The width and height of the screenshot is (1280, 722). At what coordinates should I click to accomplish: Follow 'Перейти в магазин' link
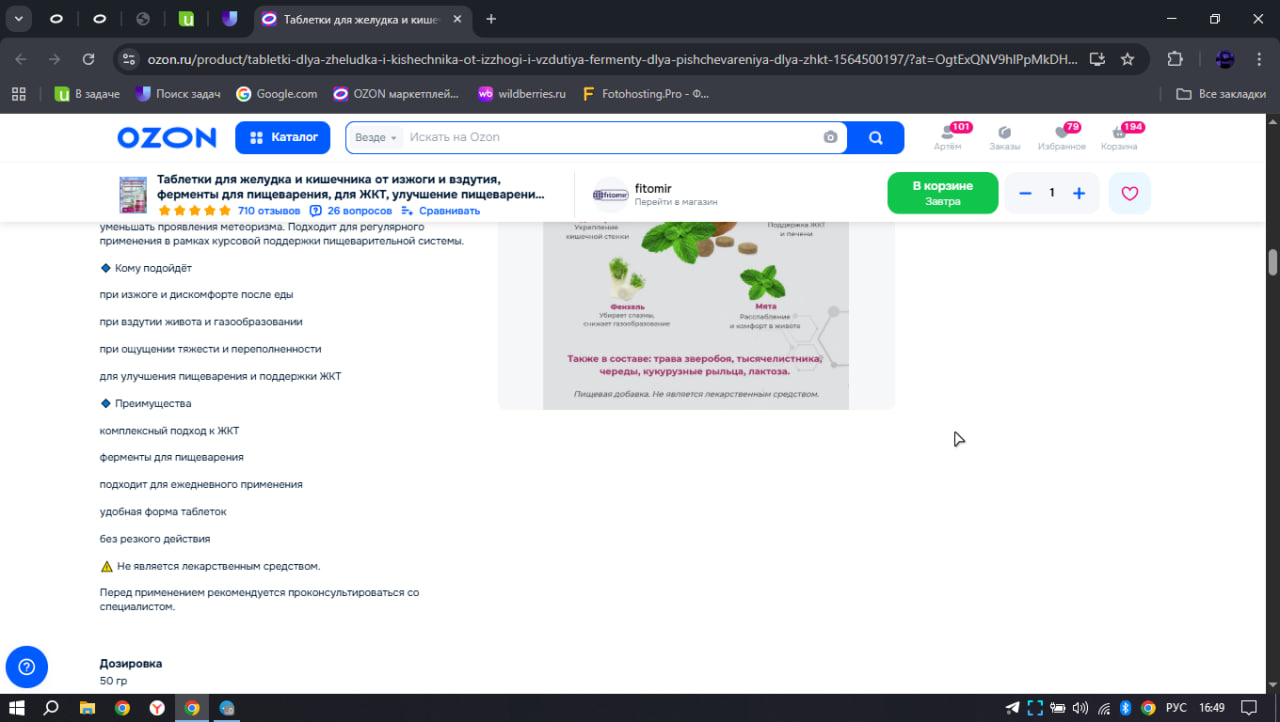pyautogui.click(x=676, y=202)
